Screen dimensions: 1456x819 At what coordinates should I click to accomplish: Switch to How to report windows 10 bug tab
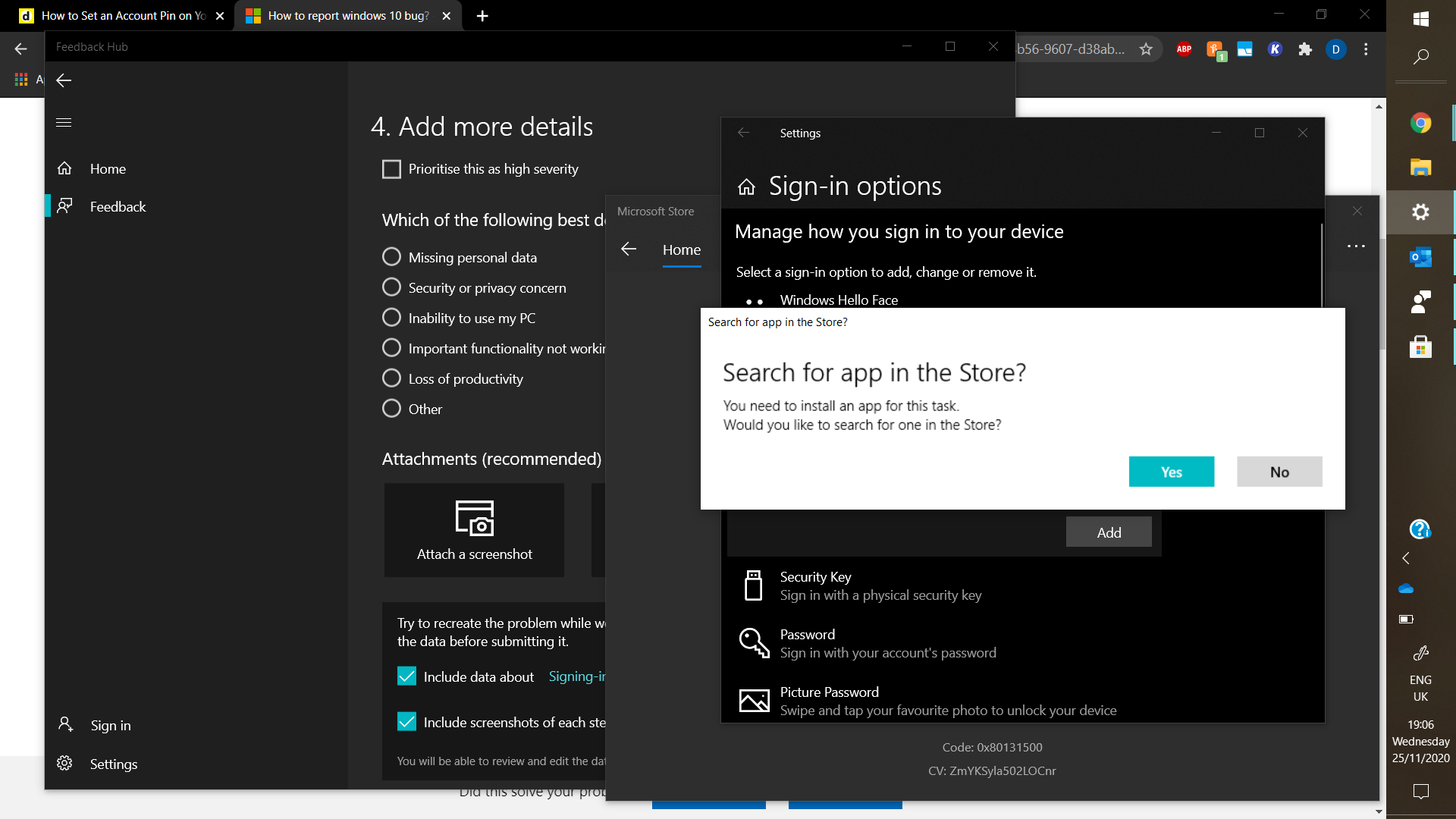[x=348, y=15]
